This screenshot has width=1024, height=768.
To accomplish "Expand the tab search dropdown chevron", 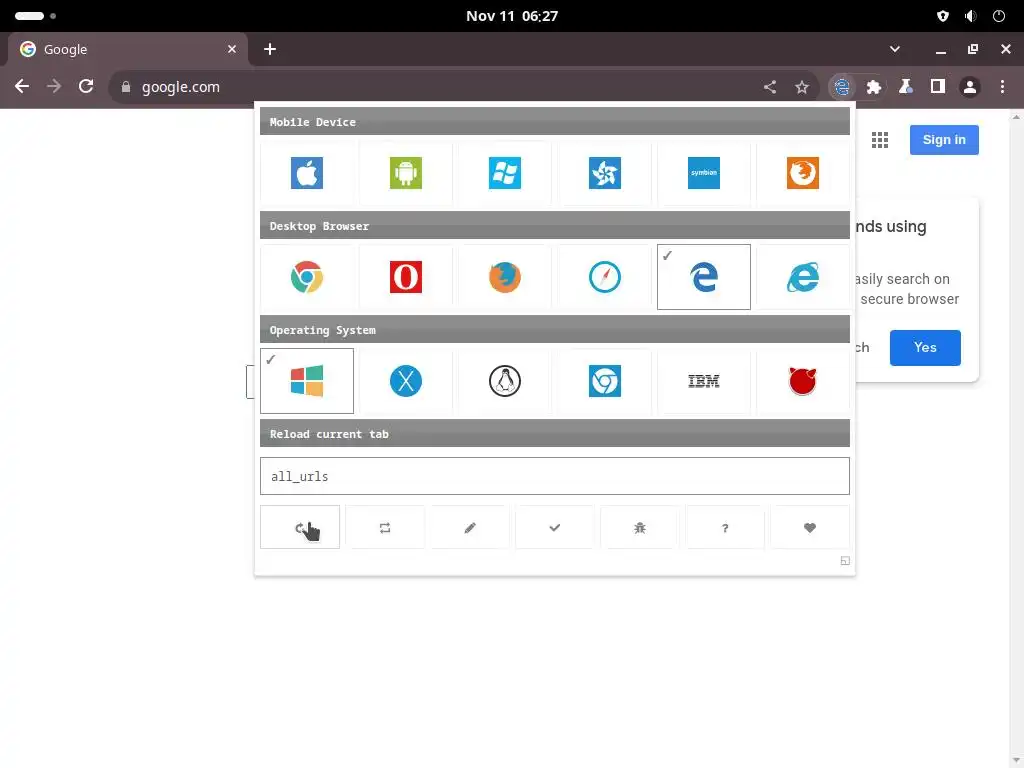I will point(895,50).
